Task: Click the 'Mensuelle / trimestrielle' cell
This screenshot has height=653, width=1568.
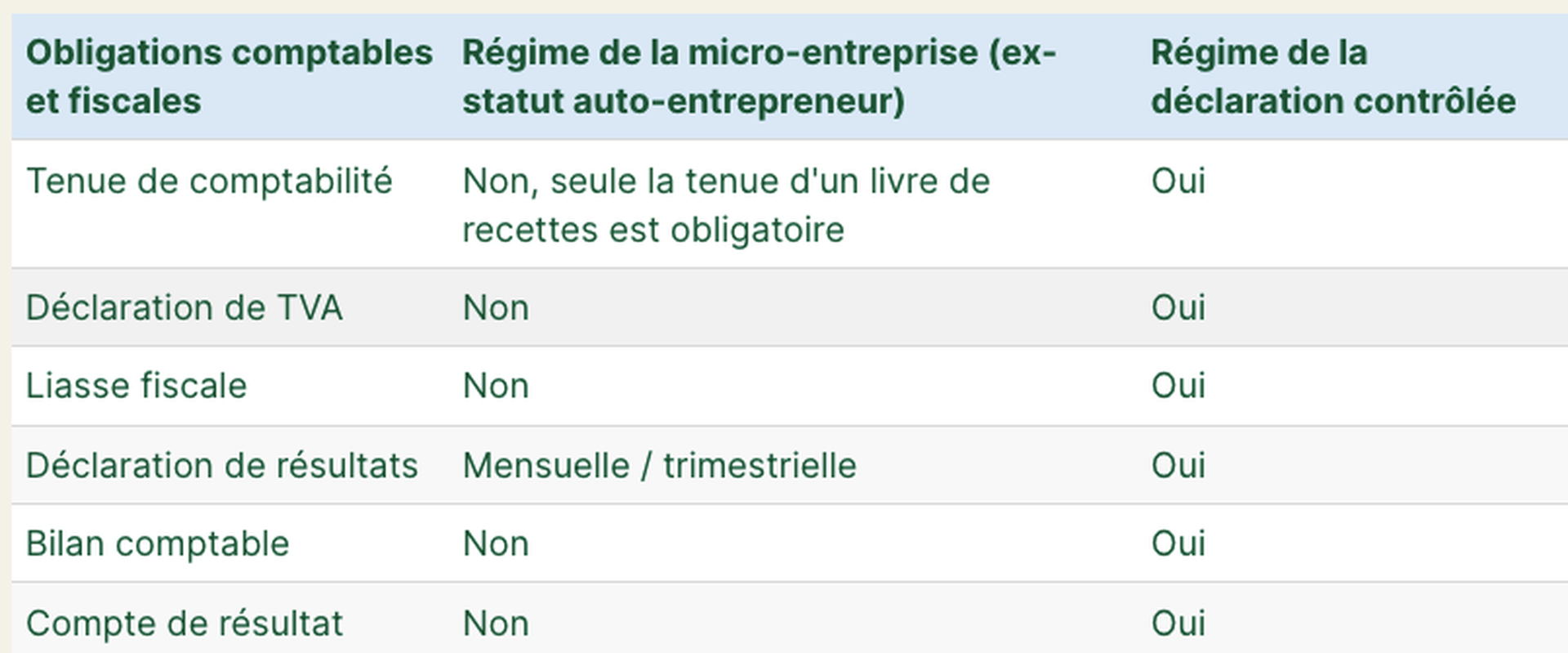Action: [659, 466]
